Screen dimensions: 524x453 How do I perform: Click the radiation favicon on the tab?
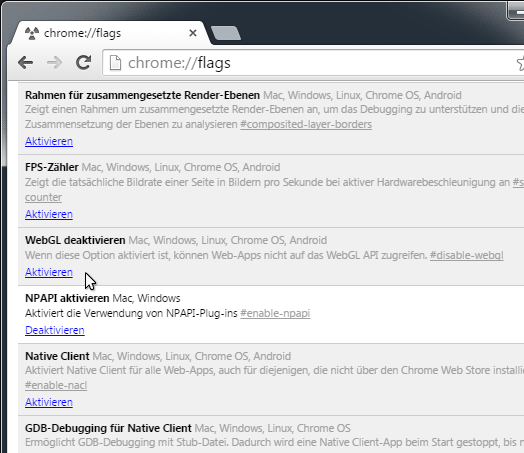pos(32,33)
